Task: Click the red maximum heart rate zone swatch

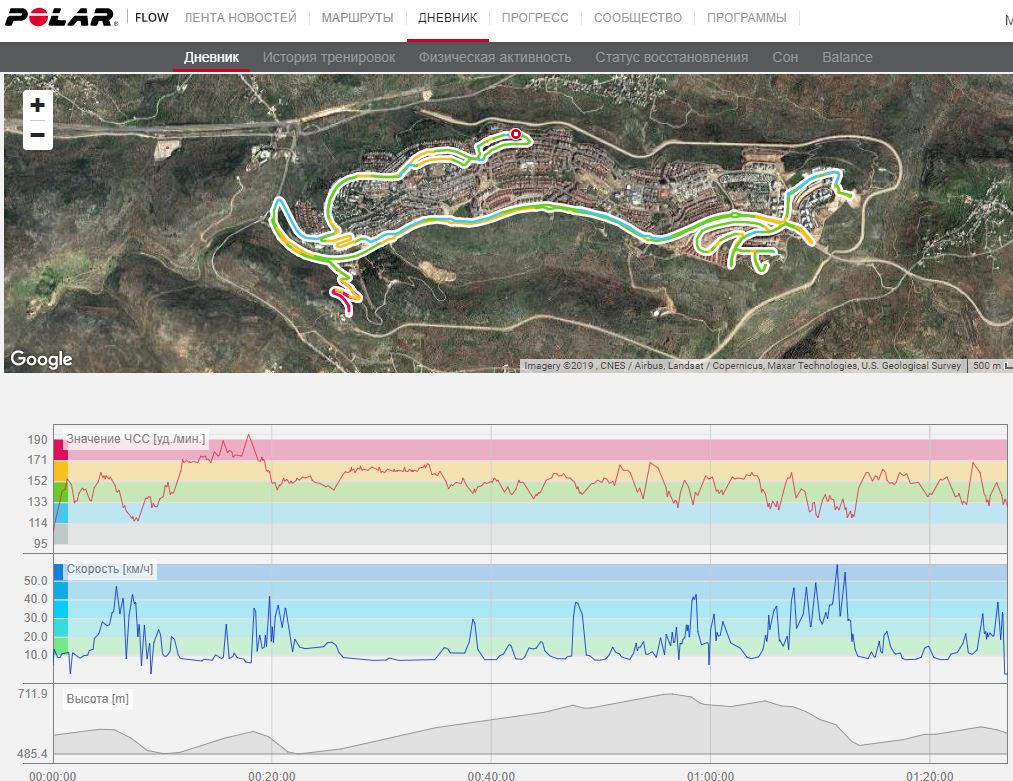Action: 61,450
